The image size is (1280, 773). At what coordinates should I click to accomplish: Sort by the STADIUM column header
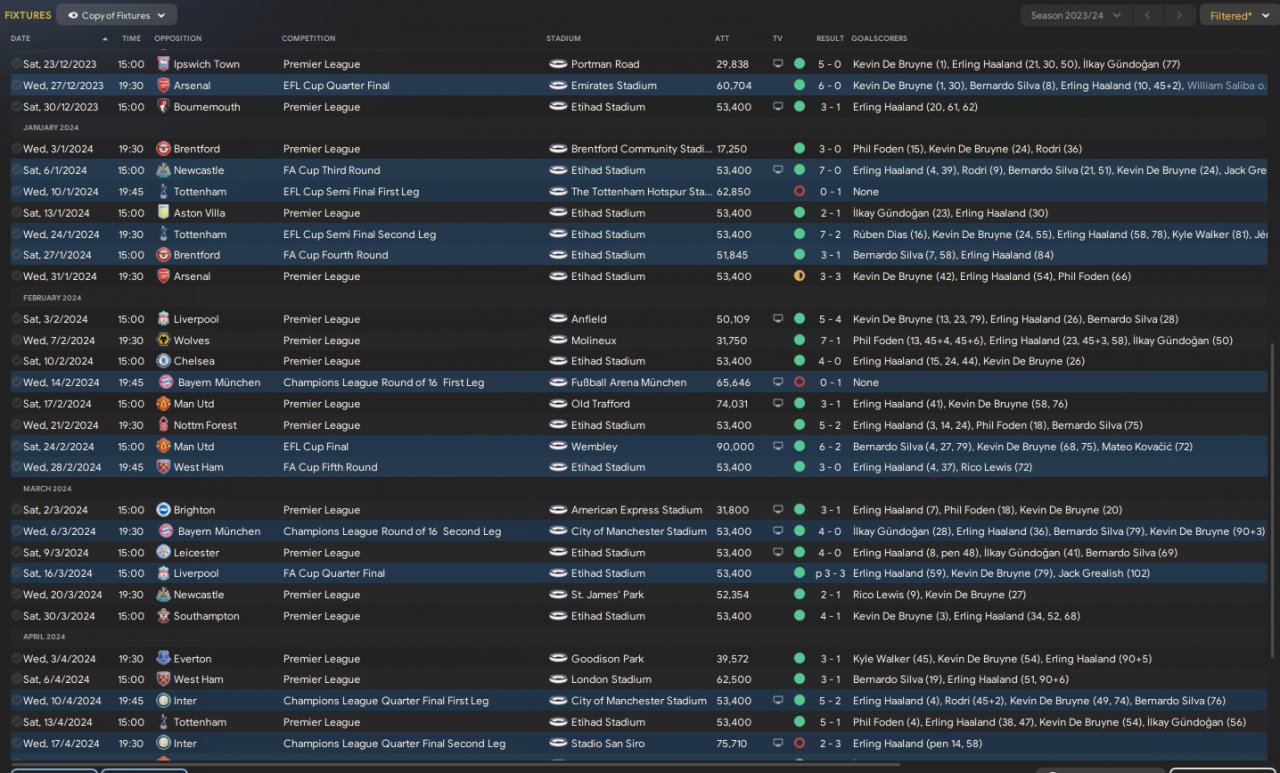click(563, 38)
